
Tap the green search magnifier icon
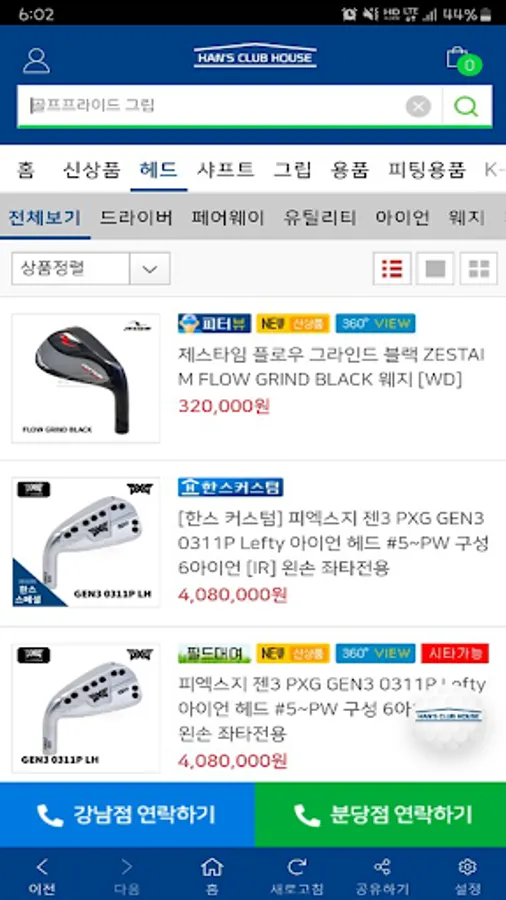(x=466, y=106)
